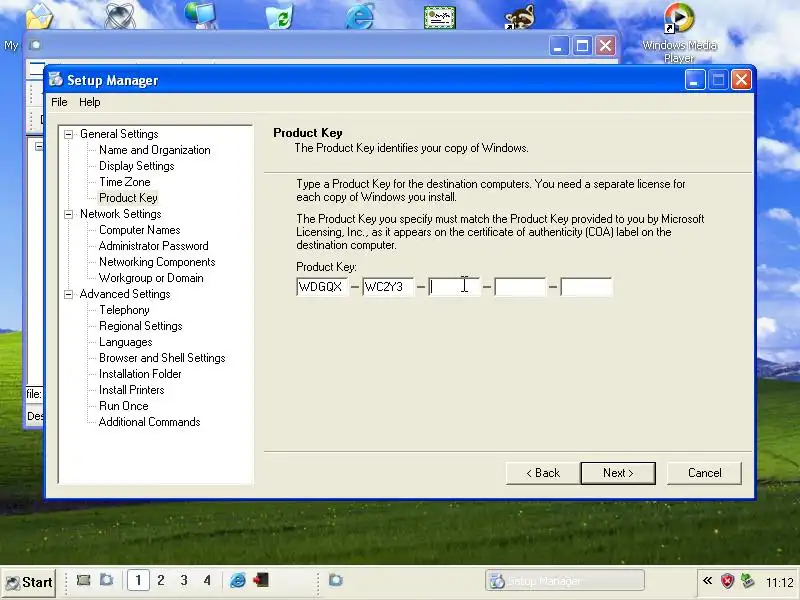
Task: Select Product Key in the tree
Action: click(x=128, y=198)
